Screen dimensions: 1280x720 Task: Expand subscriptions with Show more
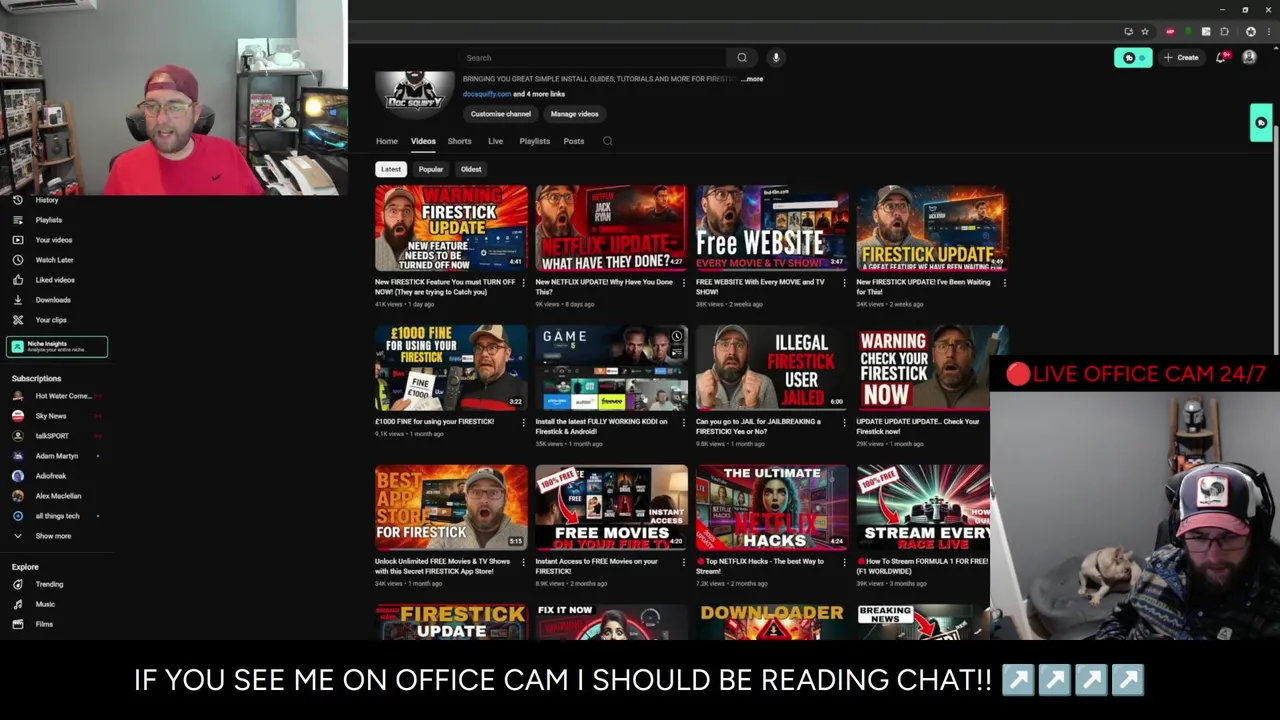pos(53,536)
